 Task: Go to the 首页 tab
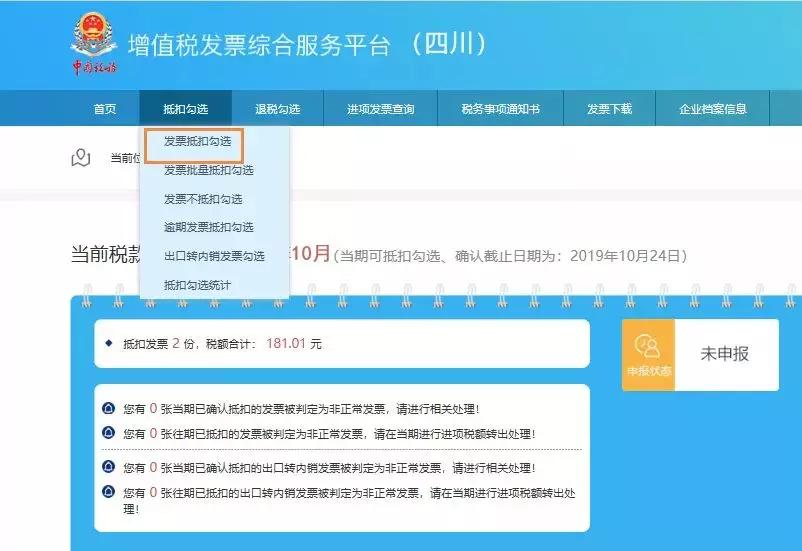tap(105, 108)
